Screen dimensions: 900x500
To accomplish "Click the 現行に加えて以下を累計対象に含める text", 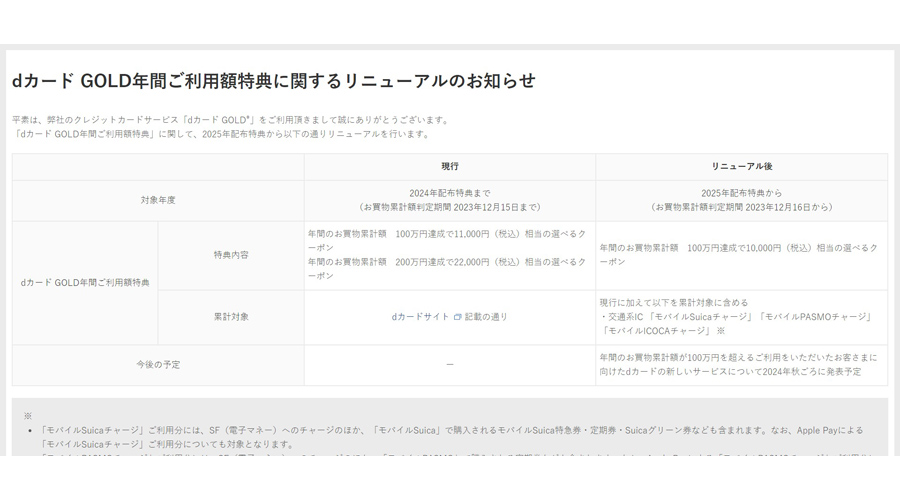I will pos(674,303).
